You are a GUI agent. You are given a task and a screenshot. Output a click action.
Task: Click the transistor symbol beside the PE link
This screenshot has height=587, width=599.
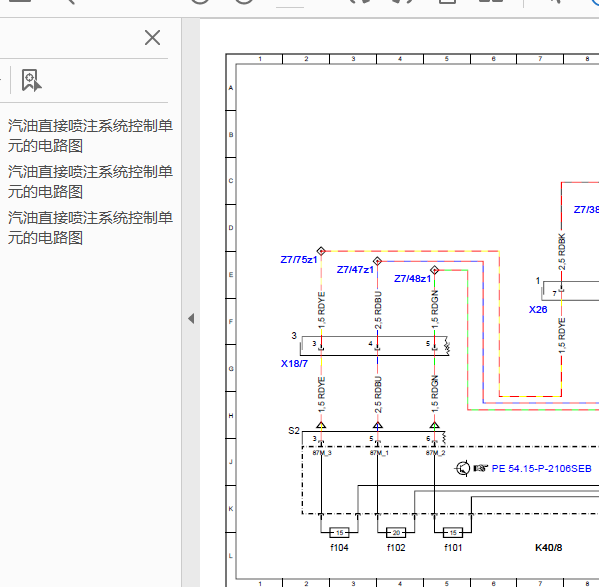point(463,468)
